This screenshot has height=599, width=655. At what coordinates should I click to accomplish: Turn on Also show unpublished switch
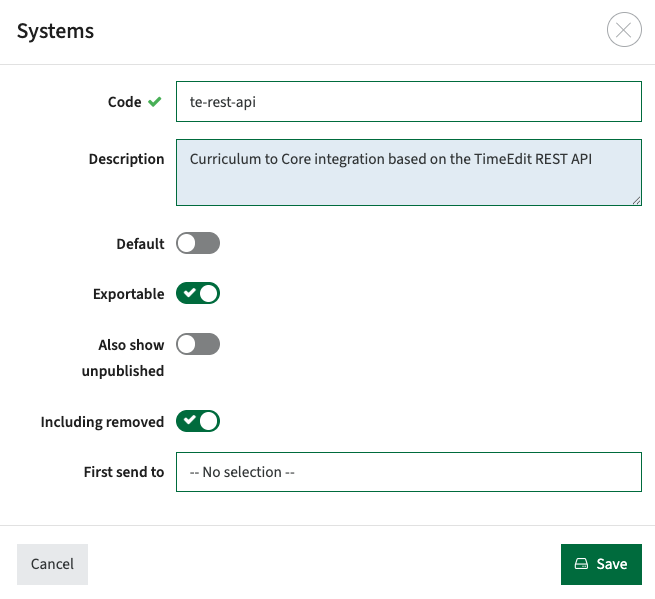(x=198, y=344)
